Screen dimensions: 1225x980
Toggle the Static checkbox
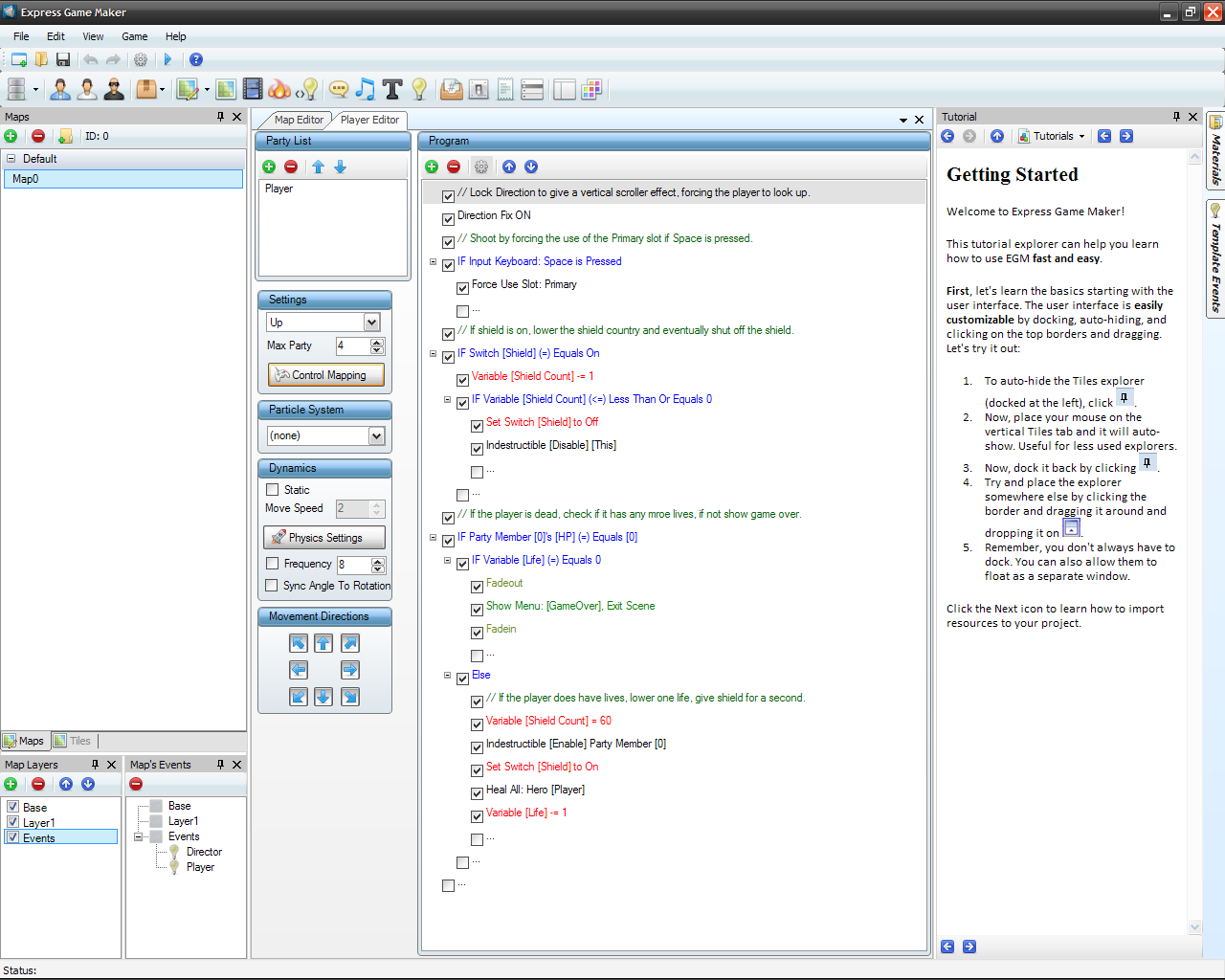click(x=272, y=489)
